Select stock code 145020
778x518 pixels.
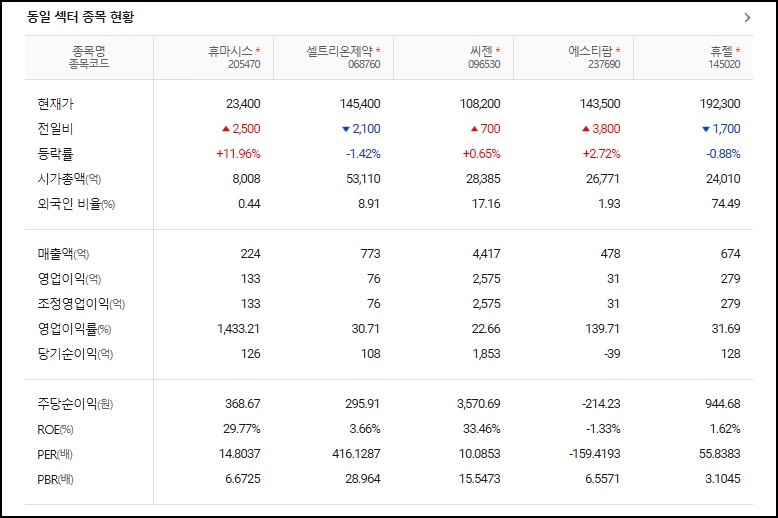(x=724, y=64)
